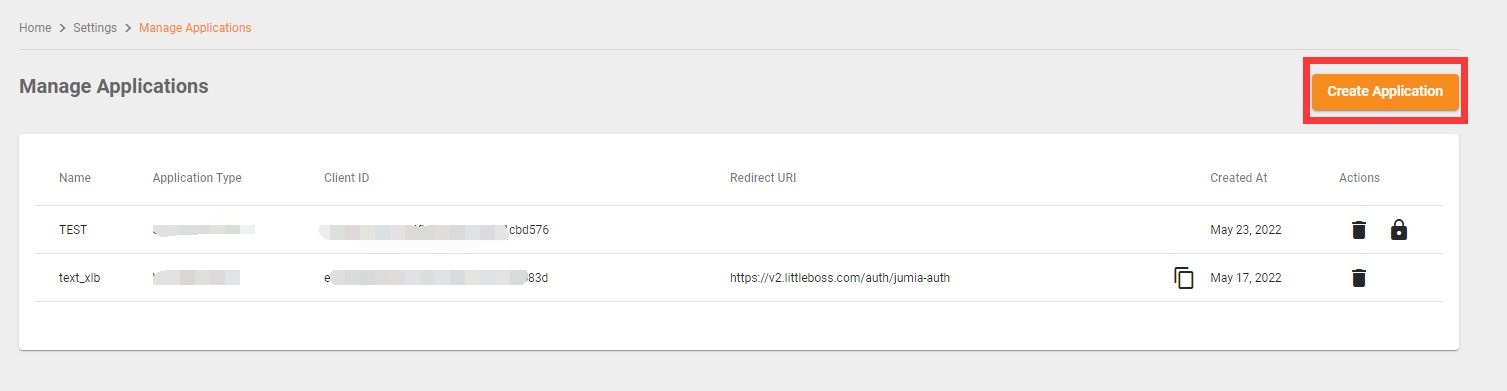Click the Client ID column header
This screenshot has height=391, width=1507.
click(346, 178)
